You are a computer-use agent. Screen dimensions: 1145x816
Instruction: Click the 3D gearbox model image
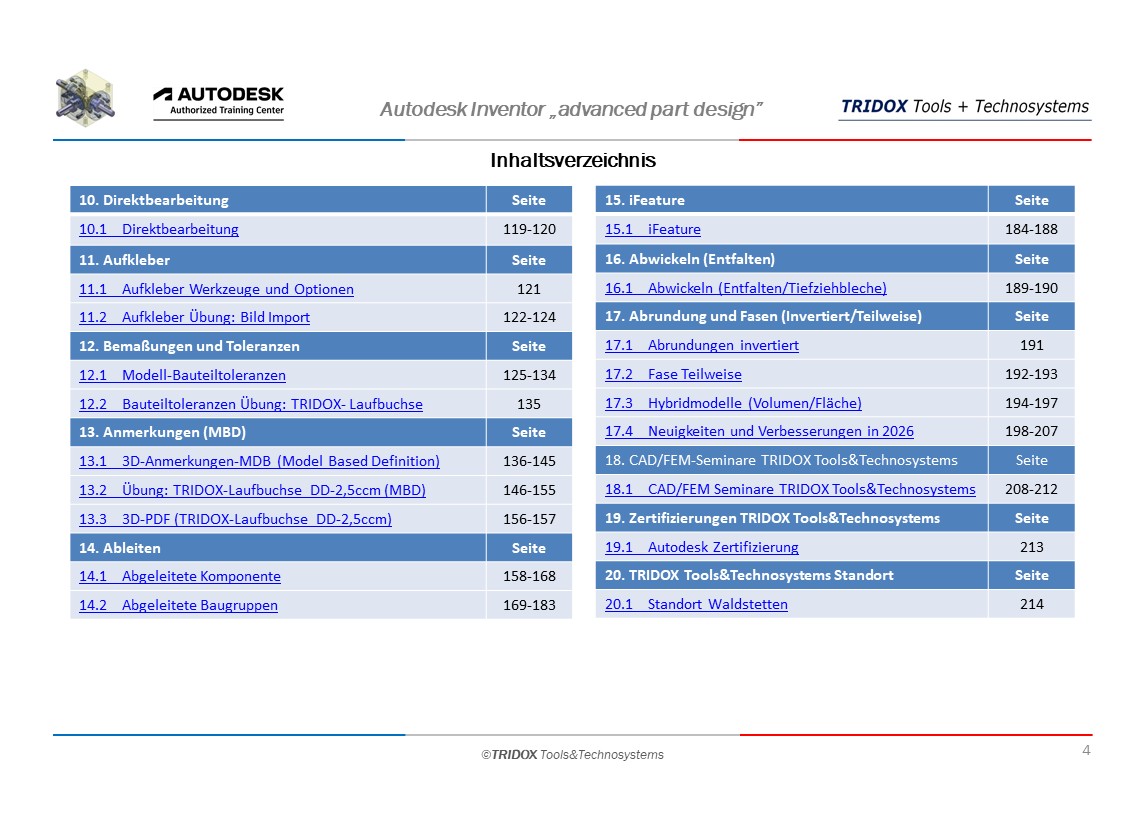(x=85, y=99)
